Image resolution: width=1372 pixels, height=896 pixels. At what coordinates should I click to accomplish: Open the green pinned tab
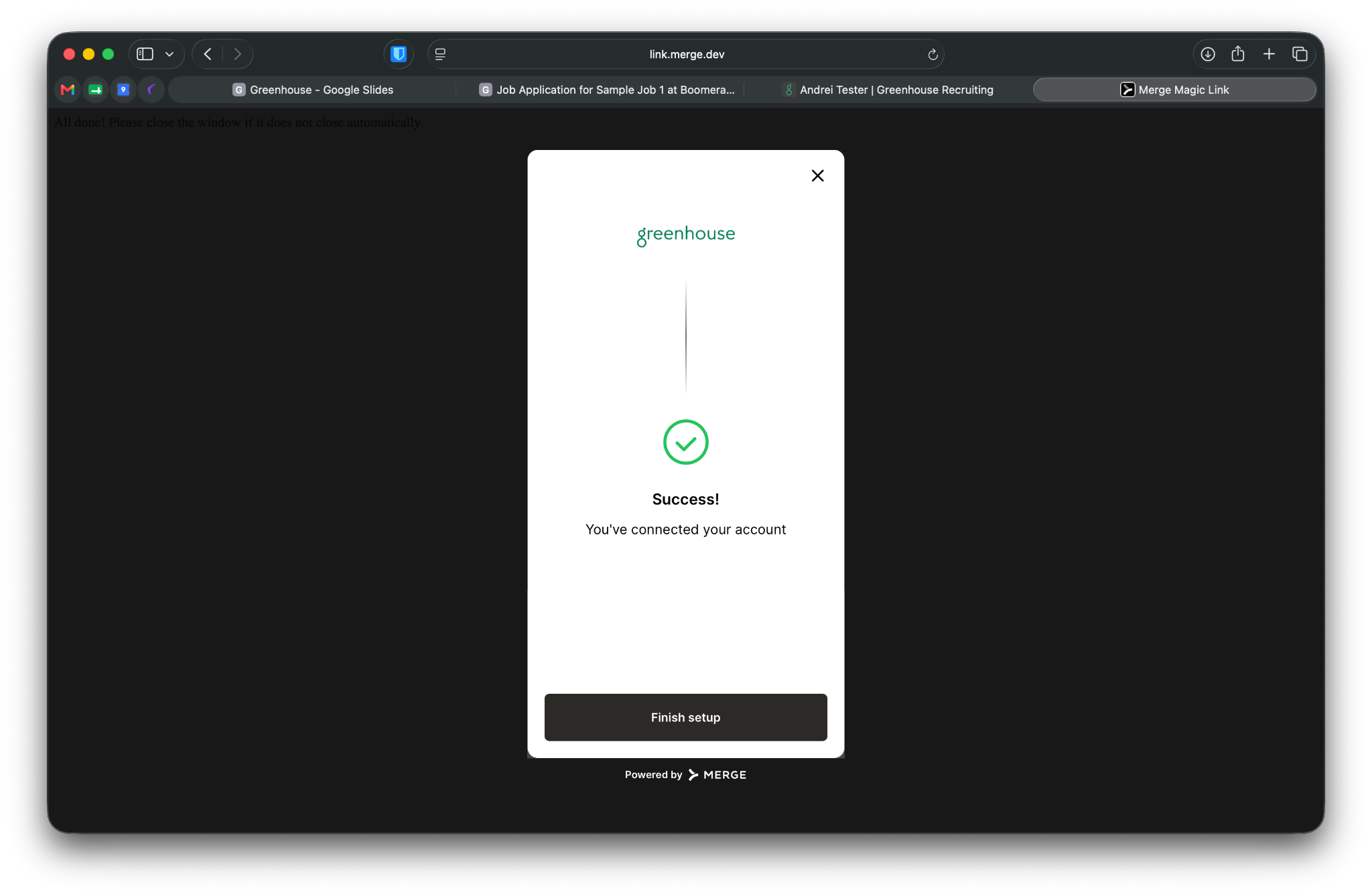pyautogui.click(x=96, y=90)
